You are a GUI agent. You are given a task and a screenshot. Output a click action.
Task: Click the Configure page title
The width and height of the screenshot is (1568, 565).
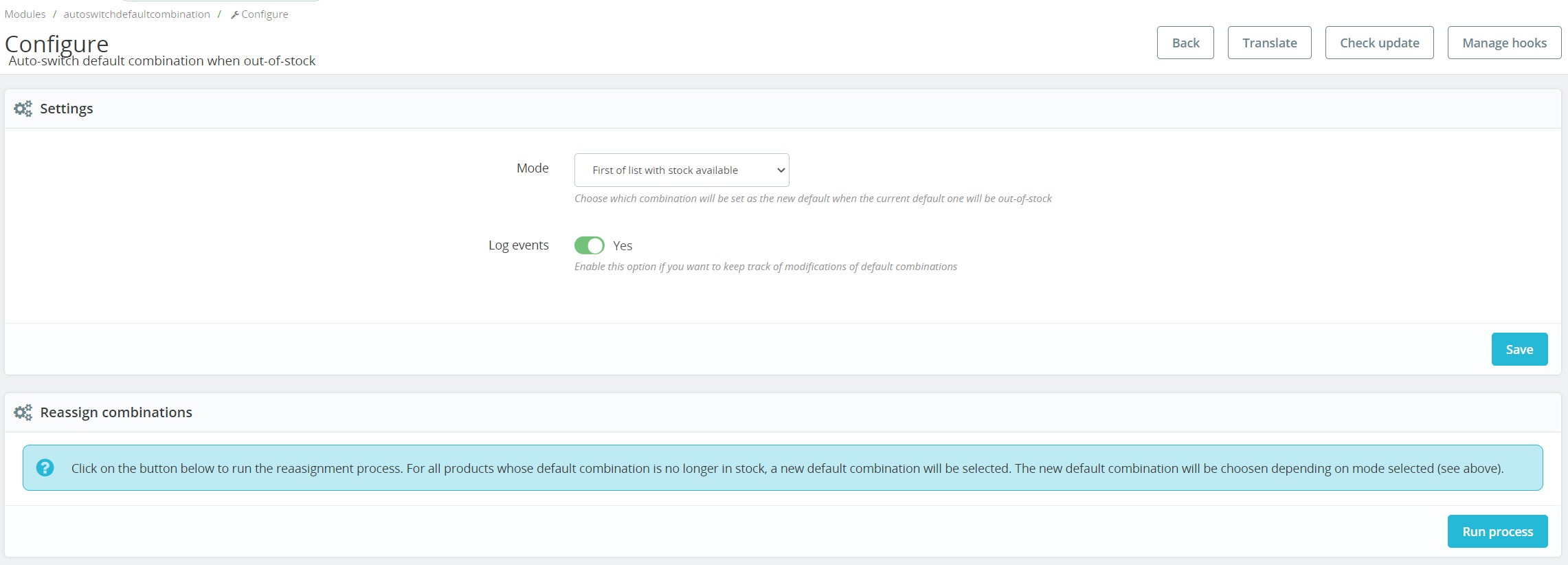[x=56, y=43]
